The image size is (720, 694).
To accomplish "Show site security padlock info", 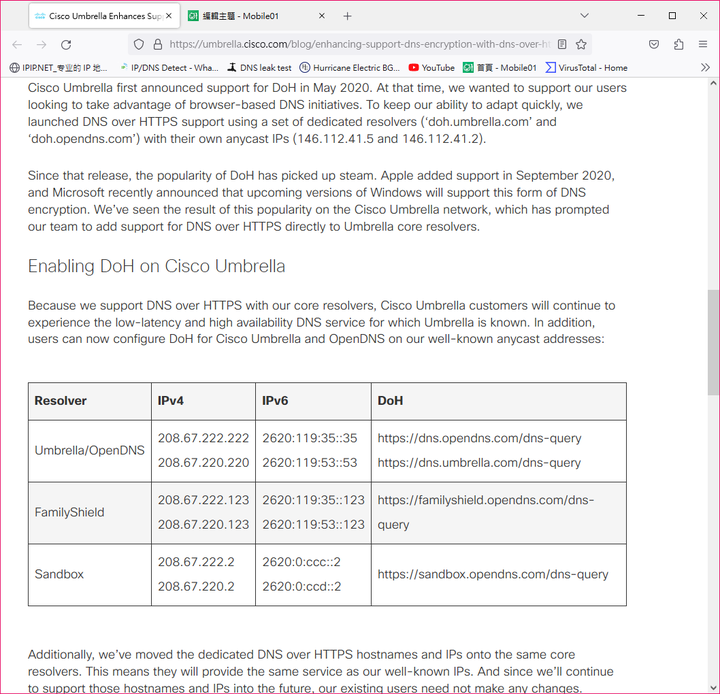I will click(x=158, y=44).
